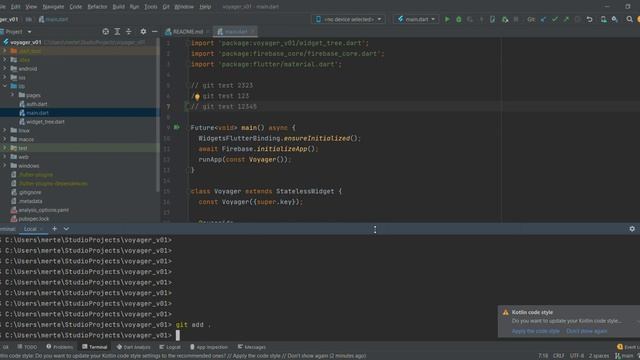Screen dimensions: 640x360
Task: Click the rollback undo arrow icon in toolbar
Action: pyautogui.click(x=589, y=19)
